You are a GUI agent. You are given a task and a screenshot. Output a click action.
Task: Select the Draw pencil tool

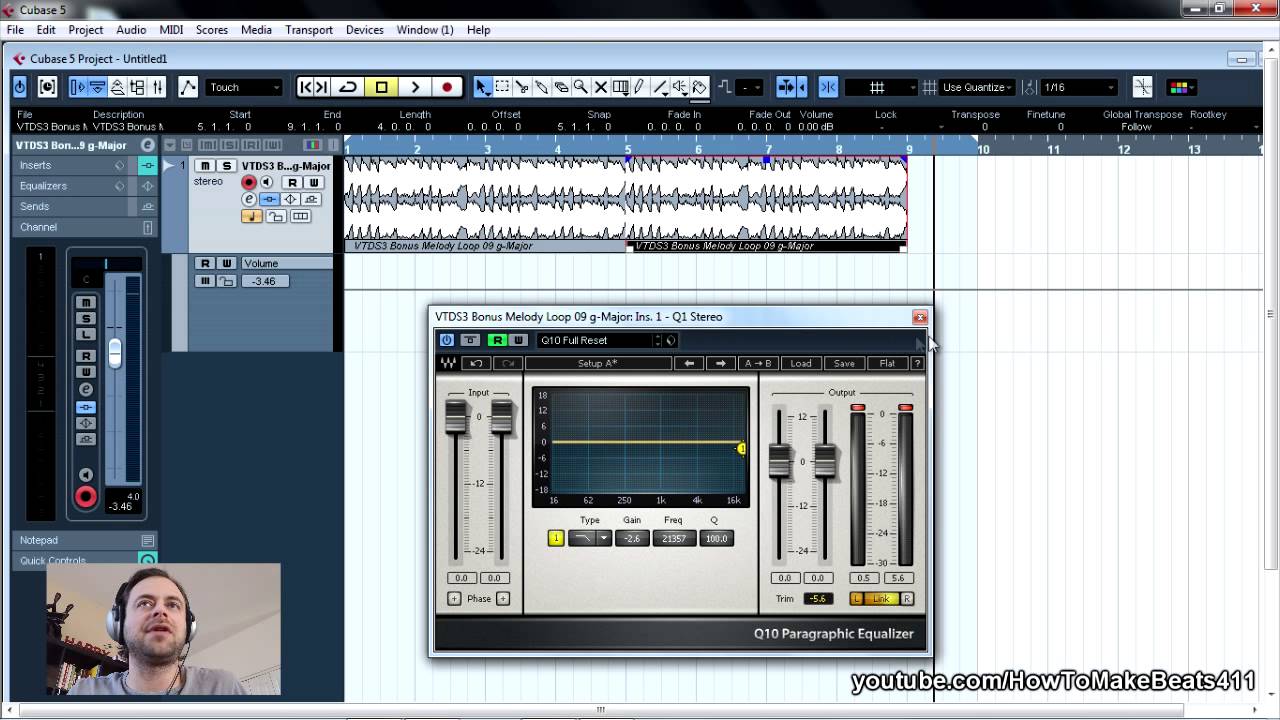click(639, 87)
